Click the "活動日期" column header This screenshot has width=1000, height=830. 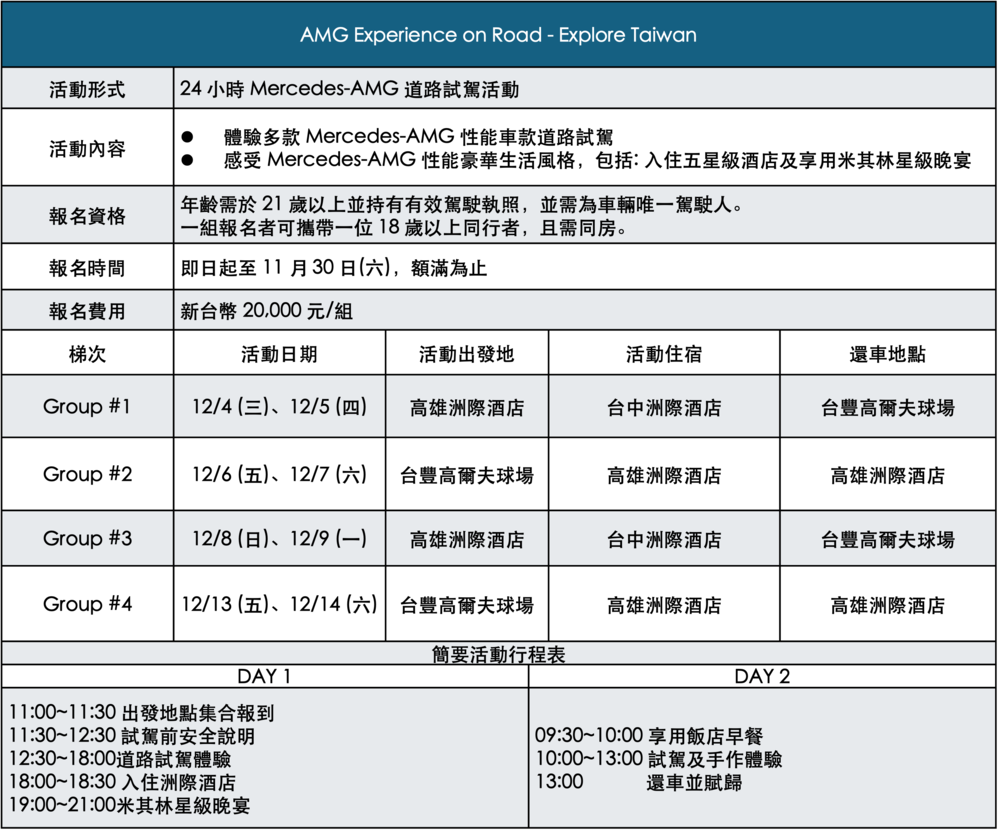(279, 354)
